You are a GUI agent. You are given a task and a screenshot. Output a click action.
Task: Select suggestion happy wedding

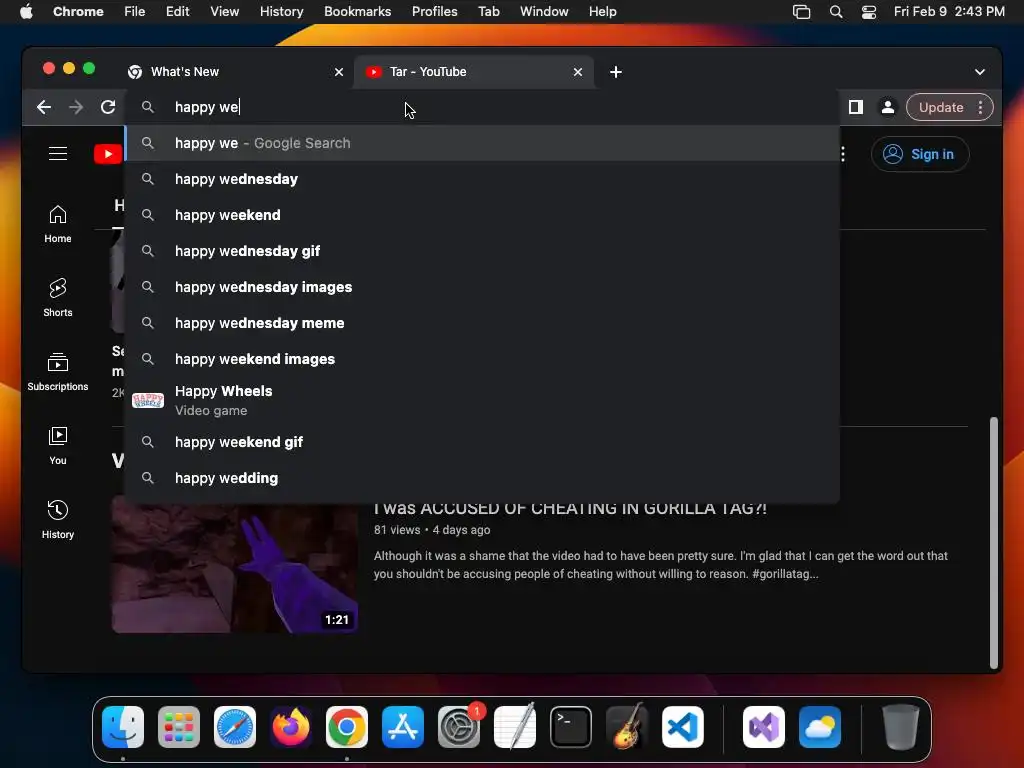pyautogui.click(x=482, y=478)
